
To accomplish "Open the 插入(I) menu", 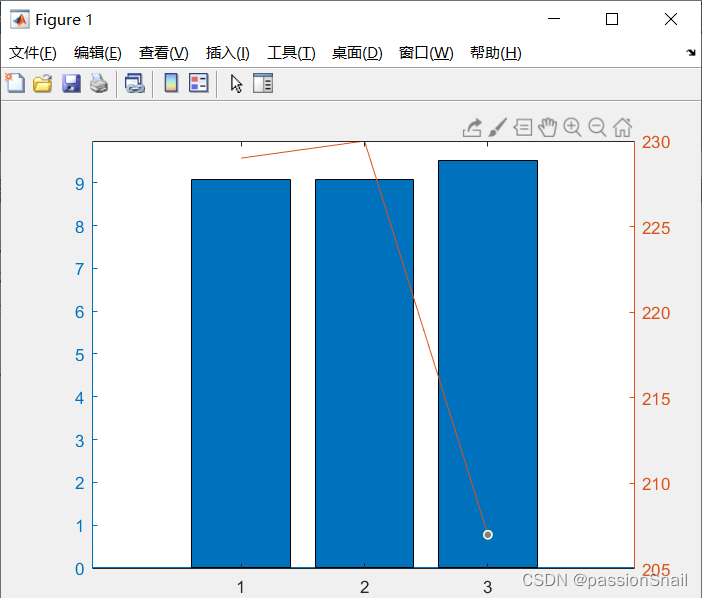I will pyautogui.click(x=227, y=53).
